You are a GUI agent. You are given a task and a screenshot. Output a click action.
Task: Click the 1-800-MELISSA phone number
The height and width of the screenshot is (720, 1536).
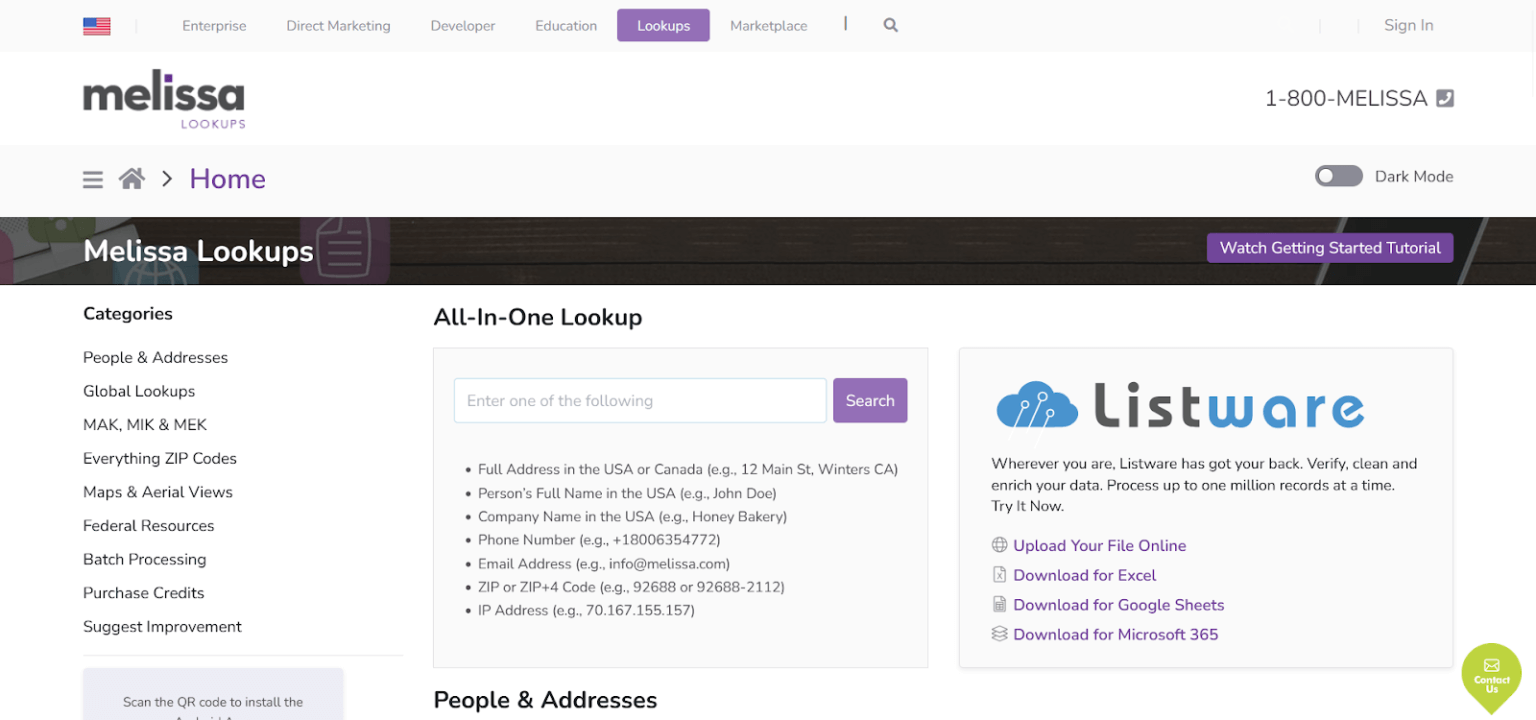(x=1346, y=98)
